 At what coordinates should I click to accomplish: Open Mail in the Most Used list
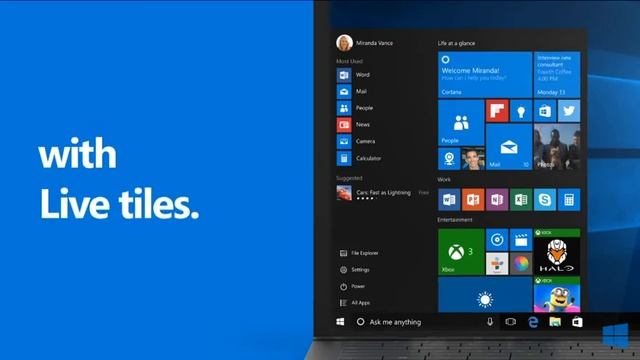[x=352, y=91]
